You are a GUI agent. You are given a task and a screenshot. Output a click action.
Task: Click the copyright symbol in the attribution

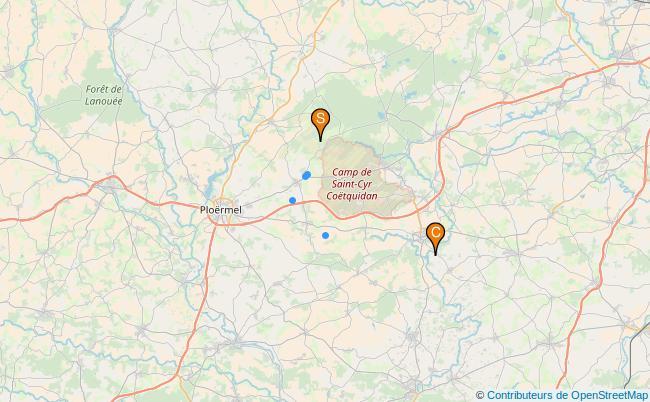pos(480,395)
